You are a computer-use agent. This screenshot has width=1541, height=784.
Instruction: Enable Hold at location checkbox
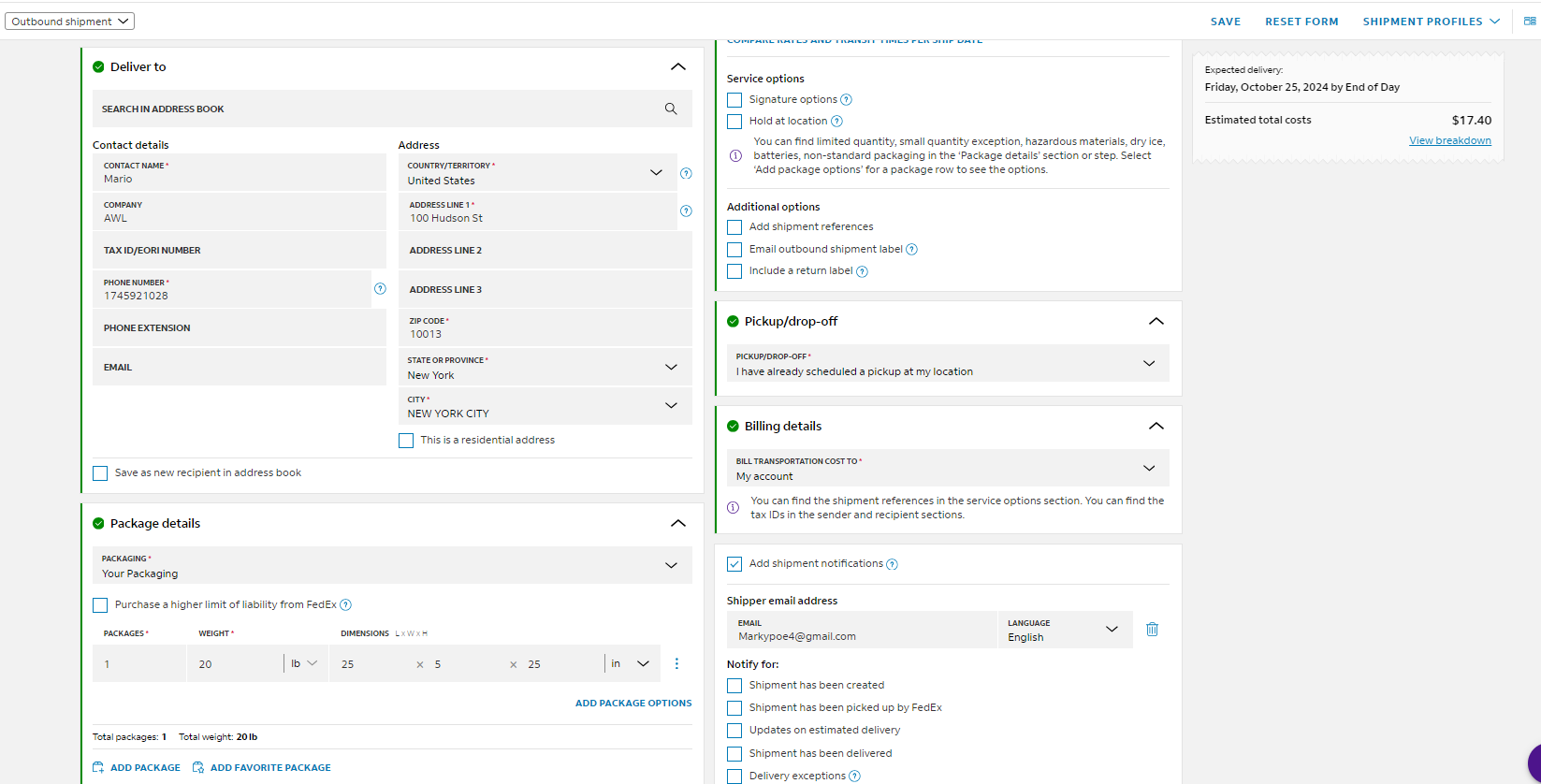[734, 122]
